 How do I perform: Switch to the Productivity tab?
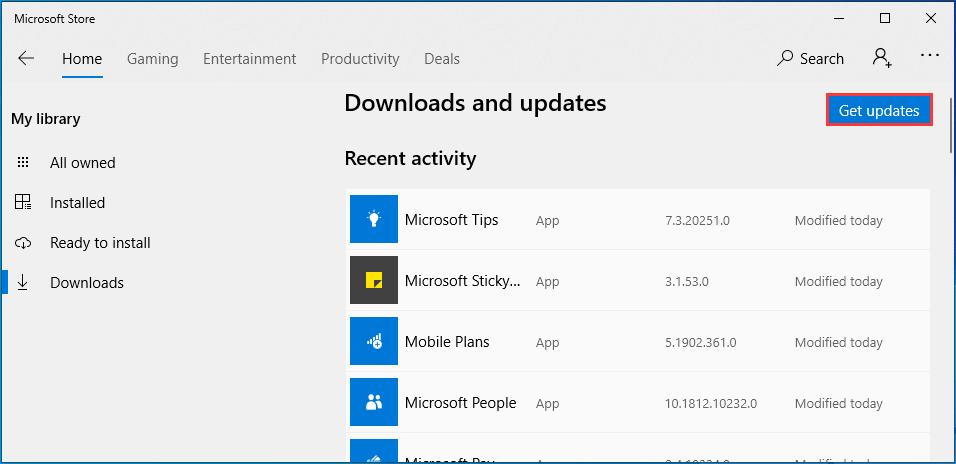click(x=360, y=59)
